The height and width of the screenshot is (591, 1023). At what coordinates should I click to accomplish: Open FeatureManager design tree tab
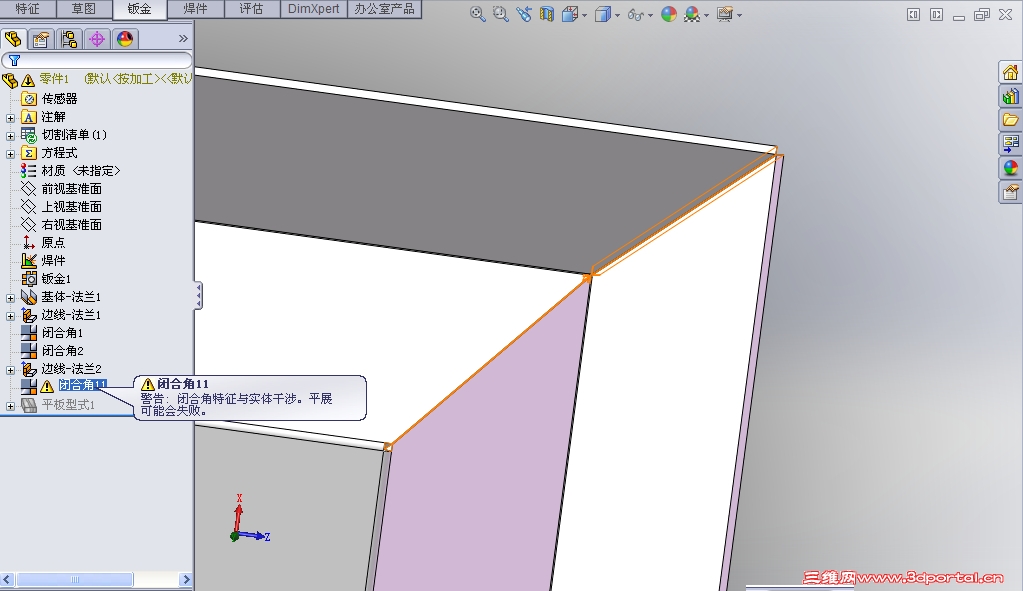coord(13,39)
